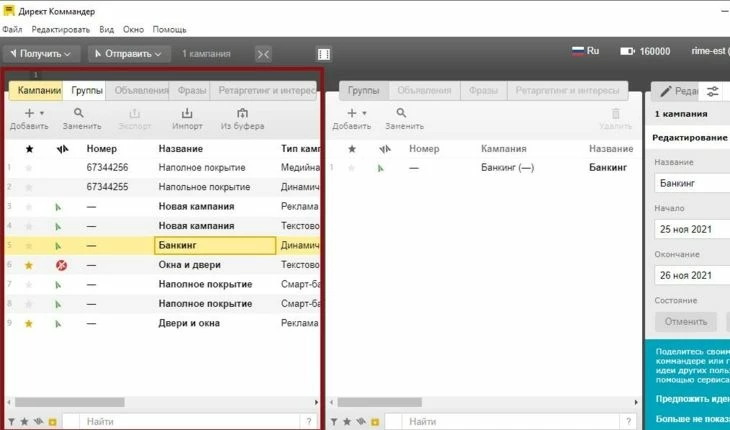
Task: Open the Окно menu
Action: point(133,29)
